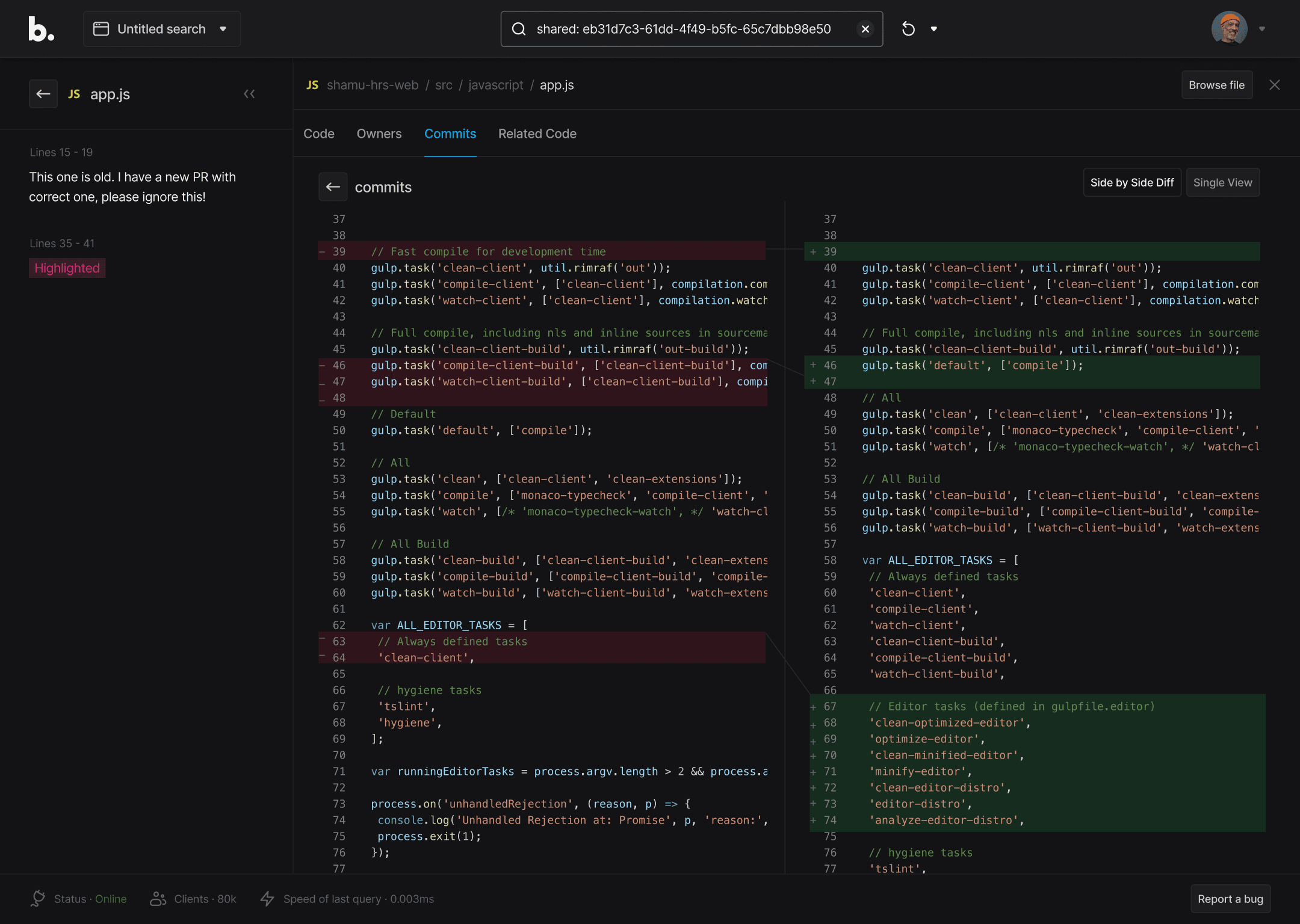Select Side by Side Diff view
Screen dimensions: 1300x924
[x=1132, y=182]
